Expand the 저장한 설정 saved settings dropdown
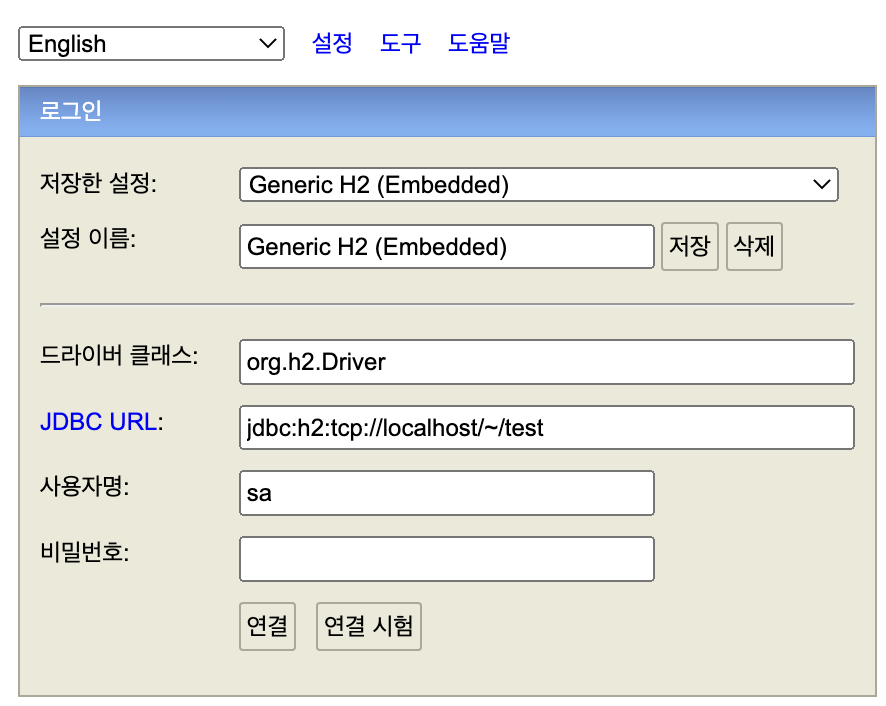The width and height of the screenshot is (886, 706). 538,184
